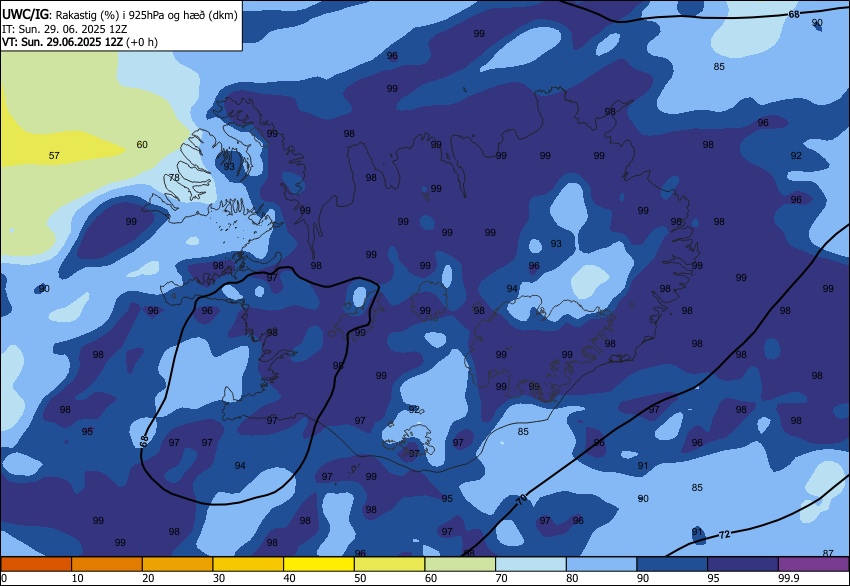Click the 'VT: Sun. 29.06.2025 12Z (+0 h)' line
Viewport: 850px width, 586px height.
click(x=80, y=42)
